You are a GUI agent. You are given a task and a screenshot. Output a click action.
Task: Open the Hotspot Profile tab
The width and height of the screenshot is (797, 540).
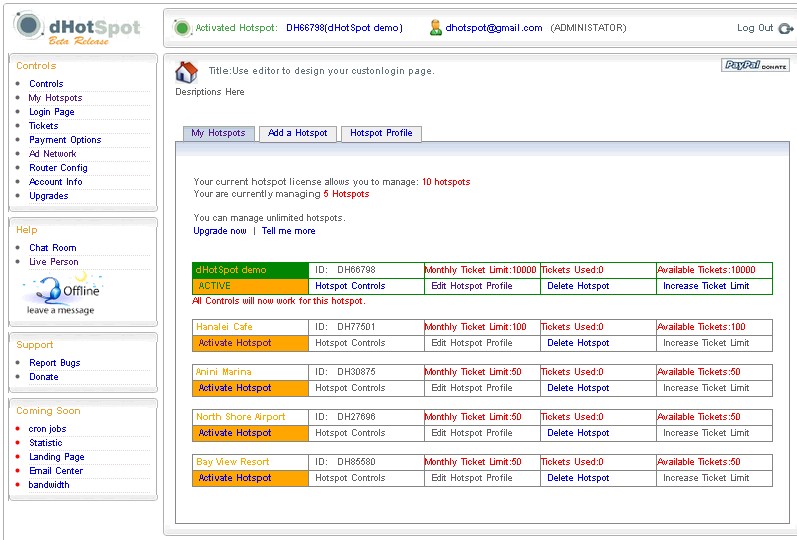[381, 133]
